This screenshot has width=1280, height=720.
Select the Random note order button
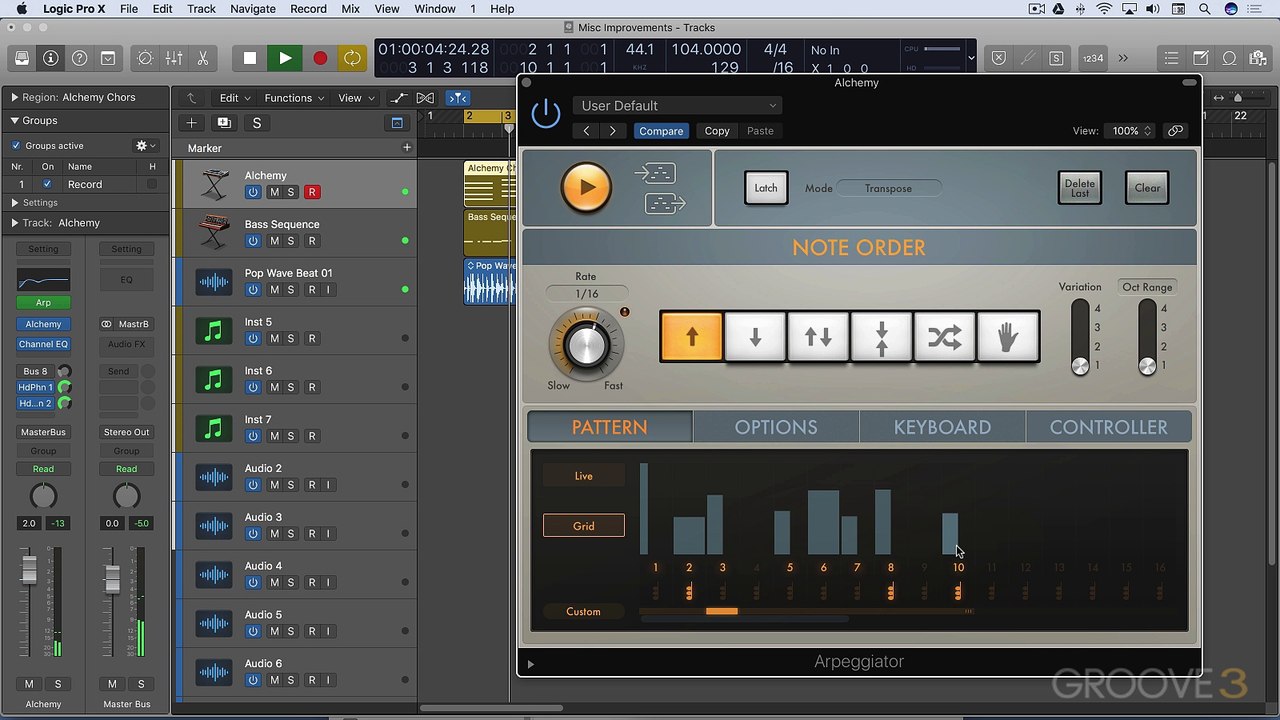944,337
